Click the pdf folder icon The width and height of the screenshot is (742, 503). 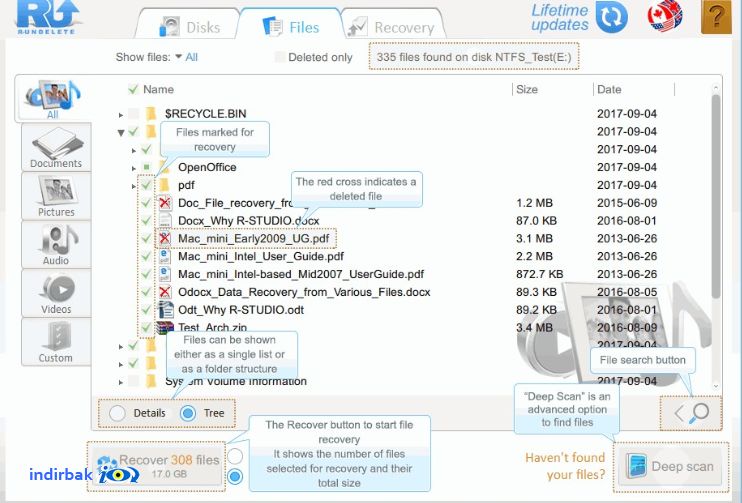pos(164,185)
